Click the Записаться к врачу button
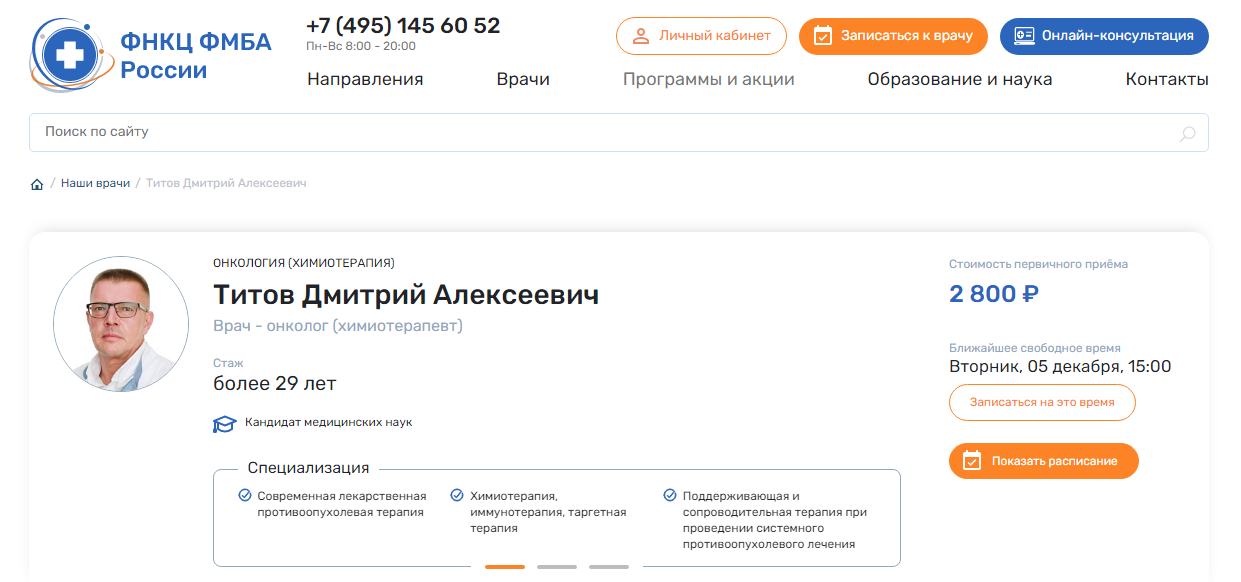The width and height of the screenshot is (1241, 582). tap(893, 36)
